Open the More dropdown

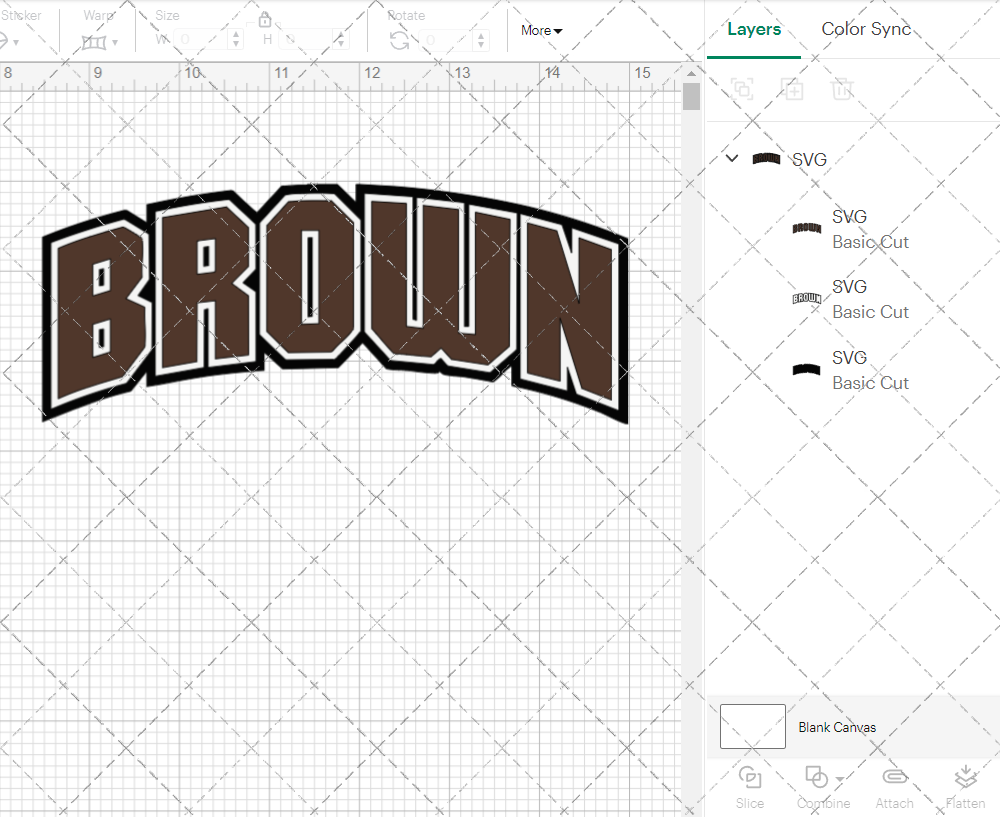point(540,31)
